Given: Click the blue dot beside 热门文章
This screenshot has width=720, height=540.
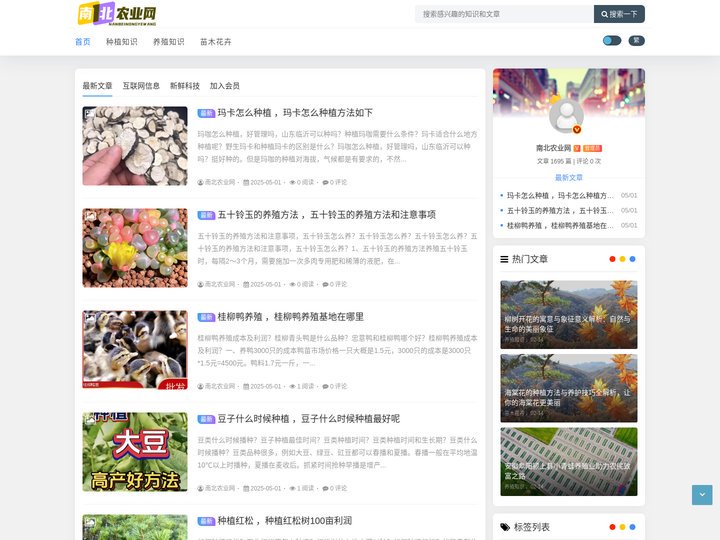Looking at the screenshot, I should (x=632, y=259).
